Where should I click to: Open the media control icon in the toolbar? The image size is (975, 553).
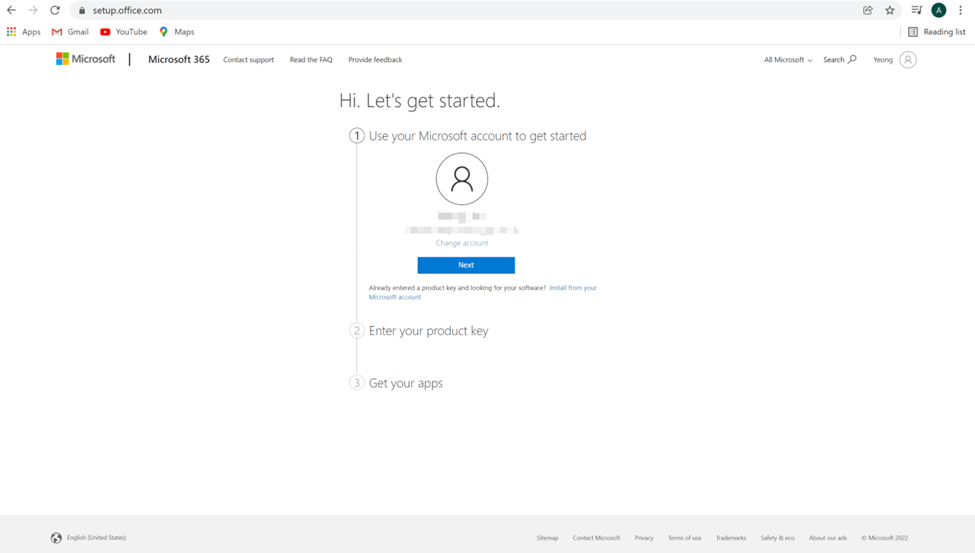pyautogui.click(x=917, y=10)
